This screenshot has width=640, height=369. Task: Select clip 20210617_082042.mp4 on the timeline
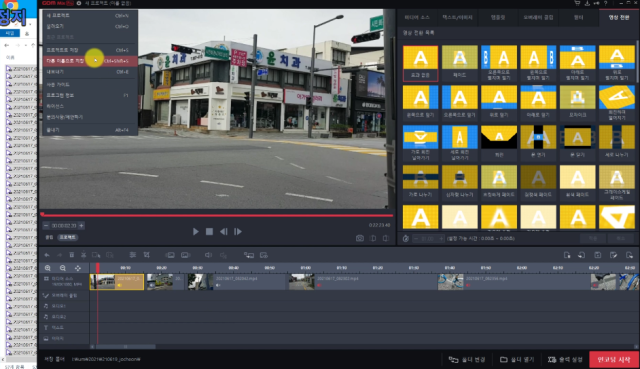[x=238, y=282]
